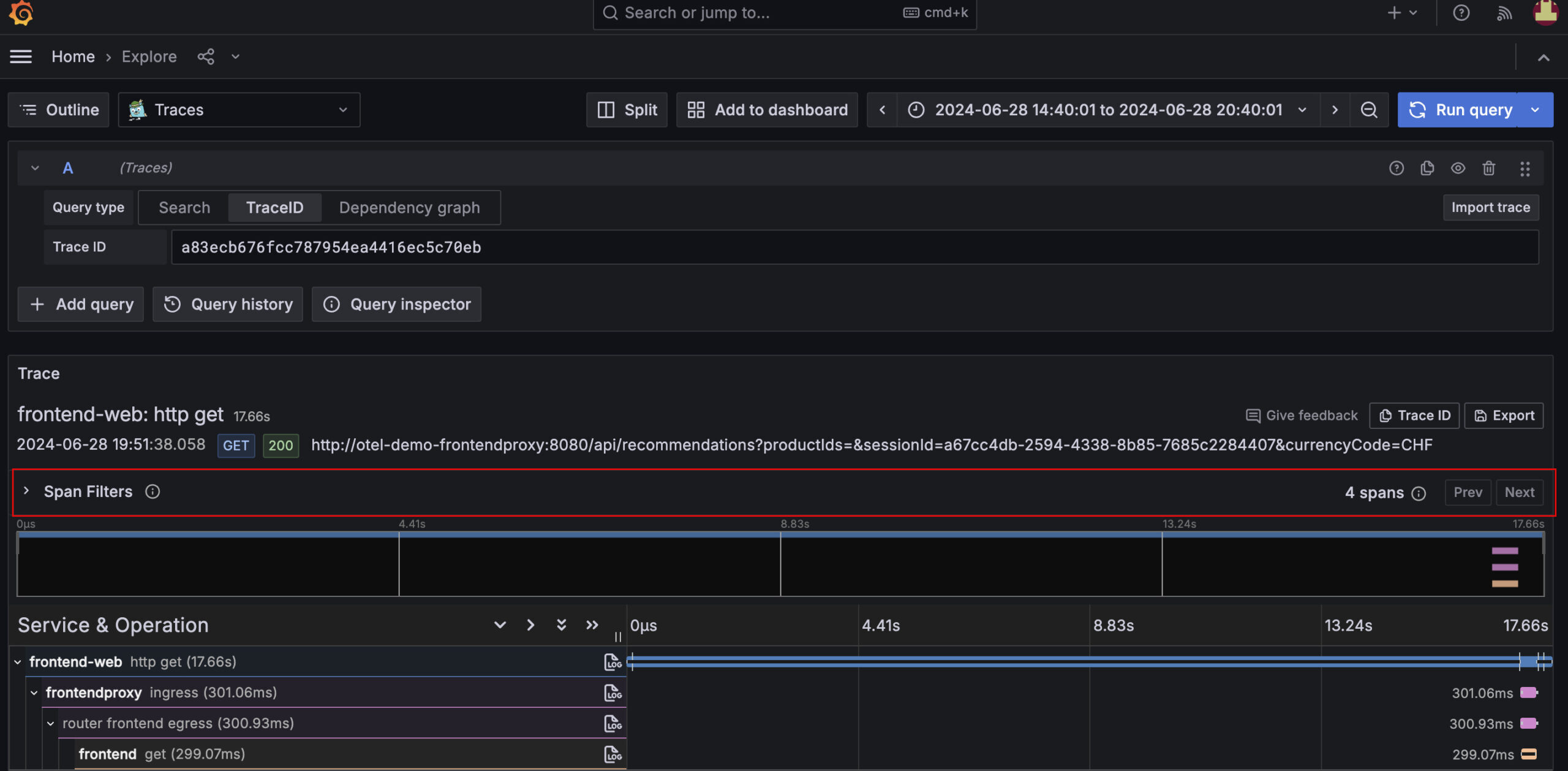Open the hamburger navigation menu
Viewport: 1568px width, 771px height.
21,56
